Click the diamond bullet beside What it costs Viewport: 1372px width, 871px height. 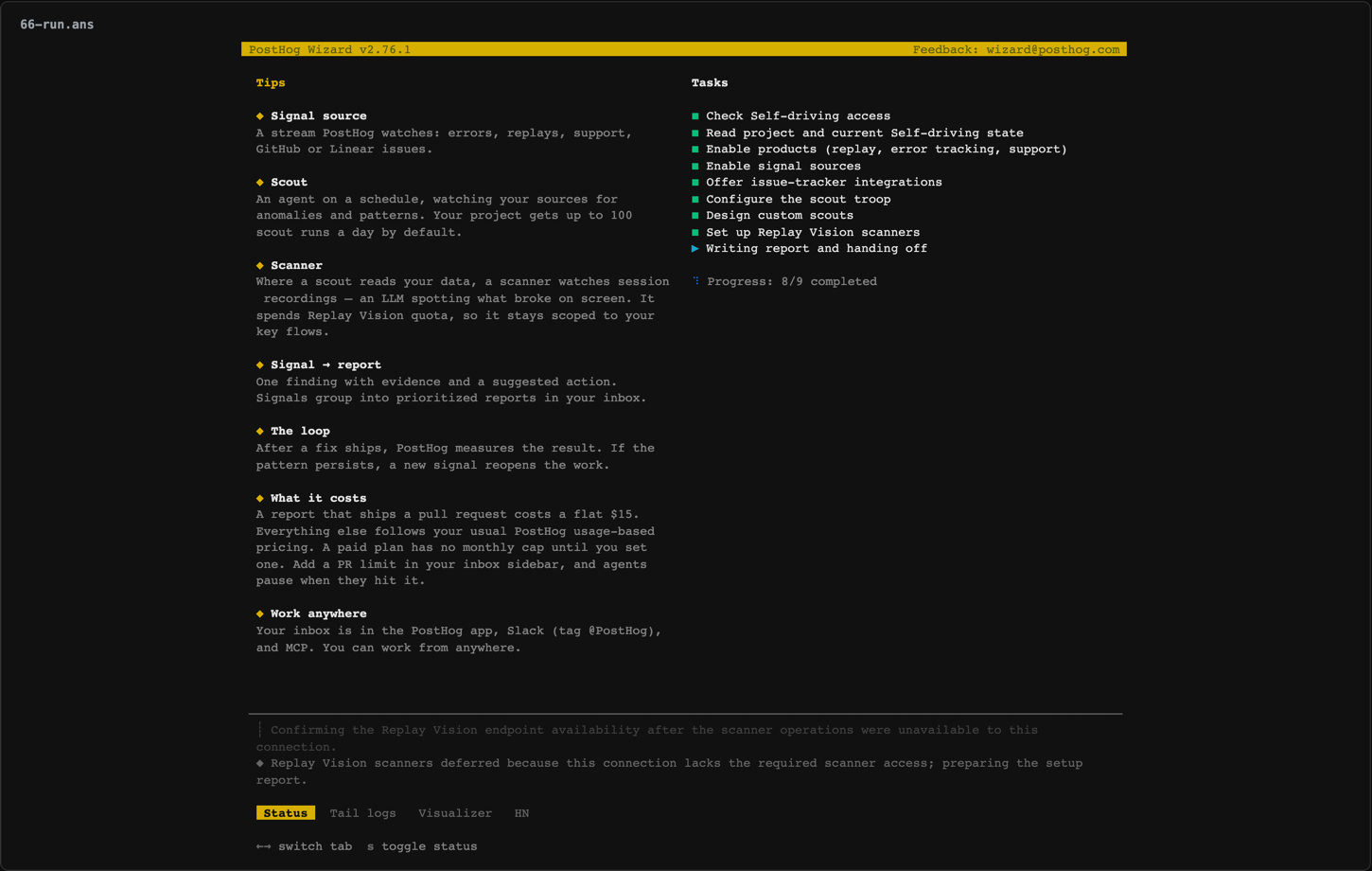pyautogui.click(x=260, y=498)
